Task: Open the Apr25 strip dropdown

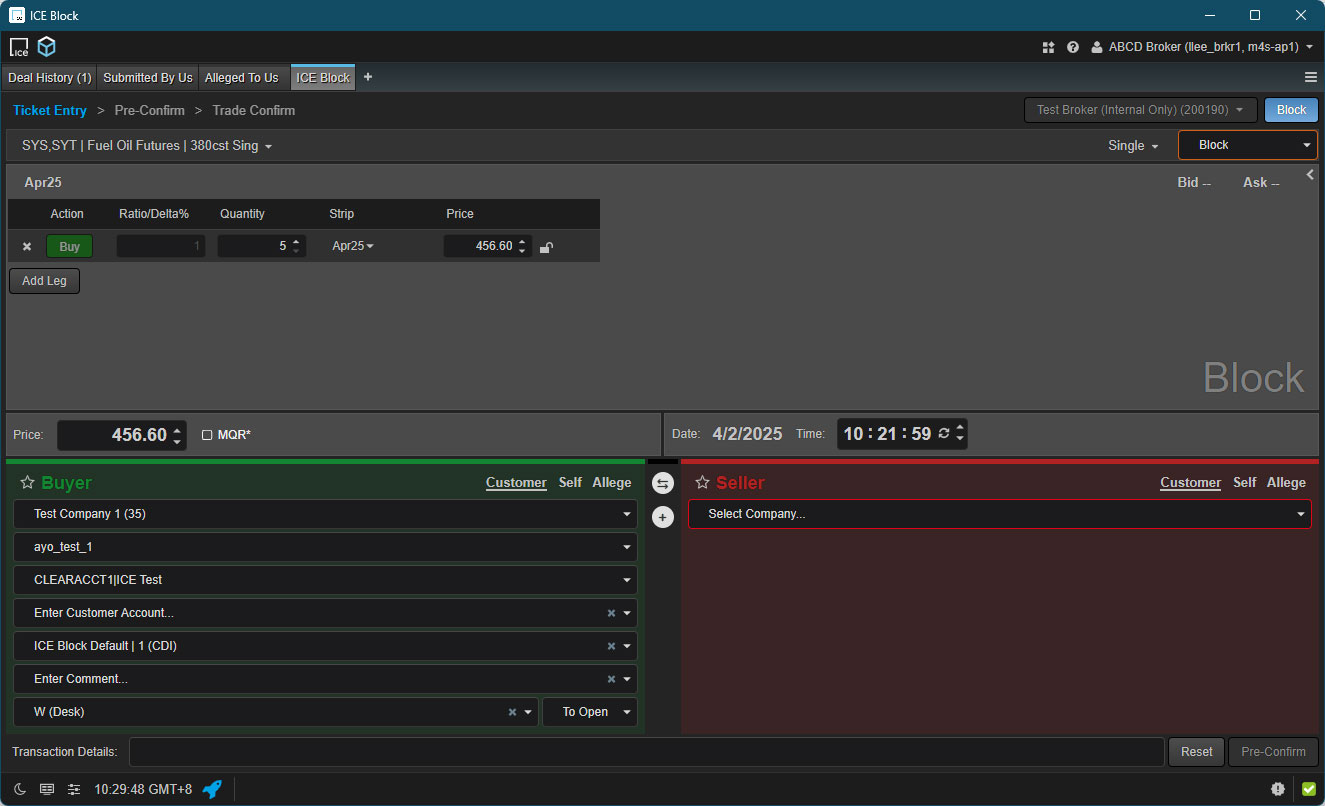Action: (x=353, y=246)
